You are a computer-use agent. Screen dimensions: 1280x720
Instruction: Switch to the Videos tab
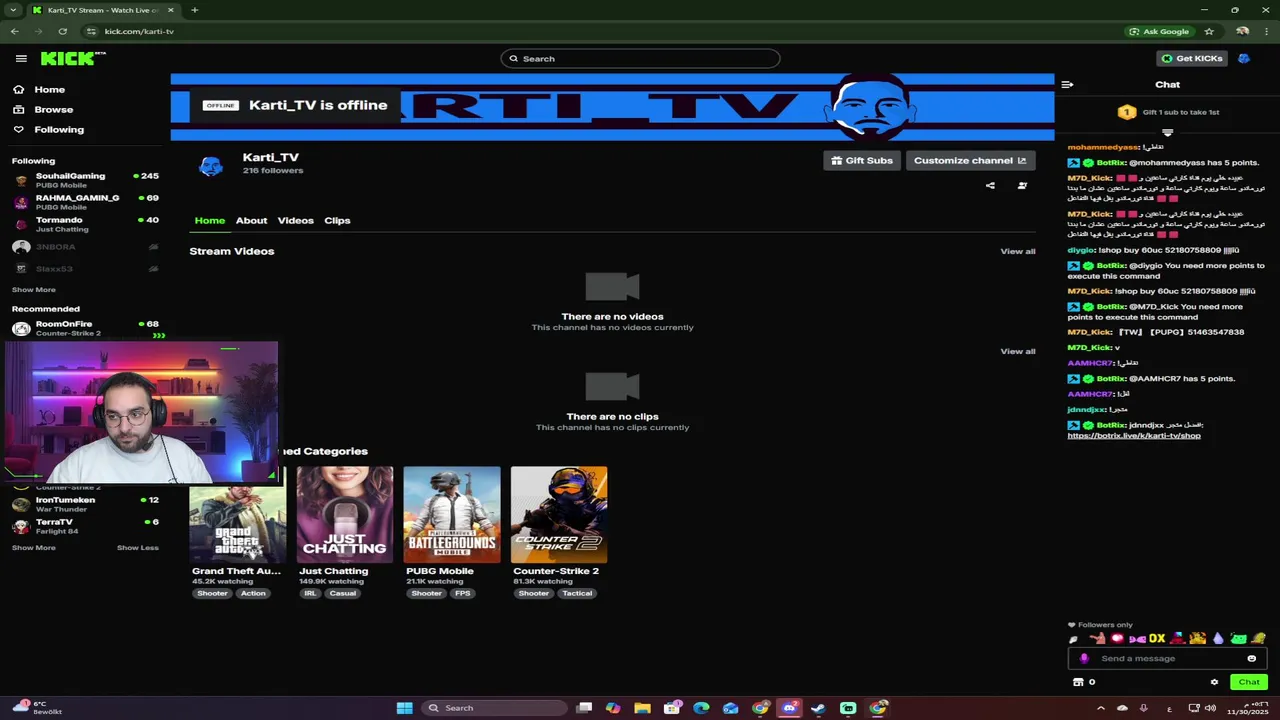point(295,221)
